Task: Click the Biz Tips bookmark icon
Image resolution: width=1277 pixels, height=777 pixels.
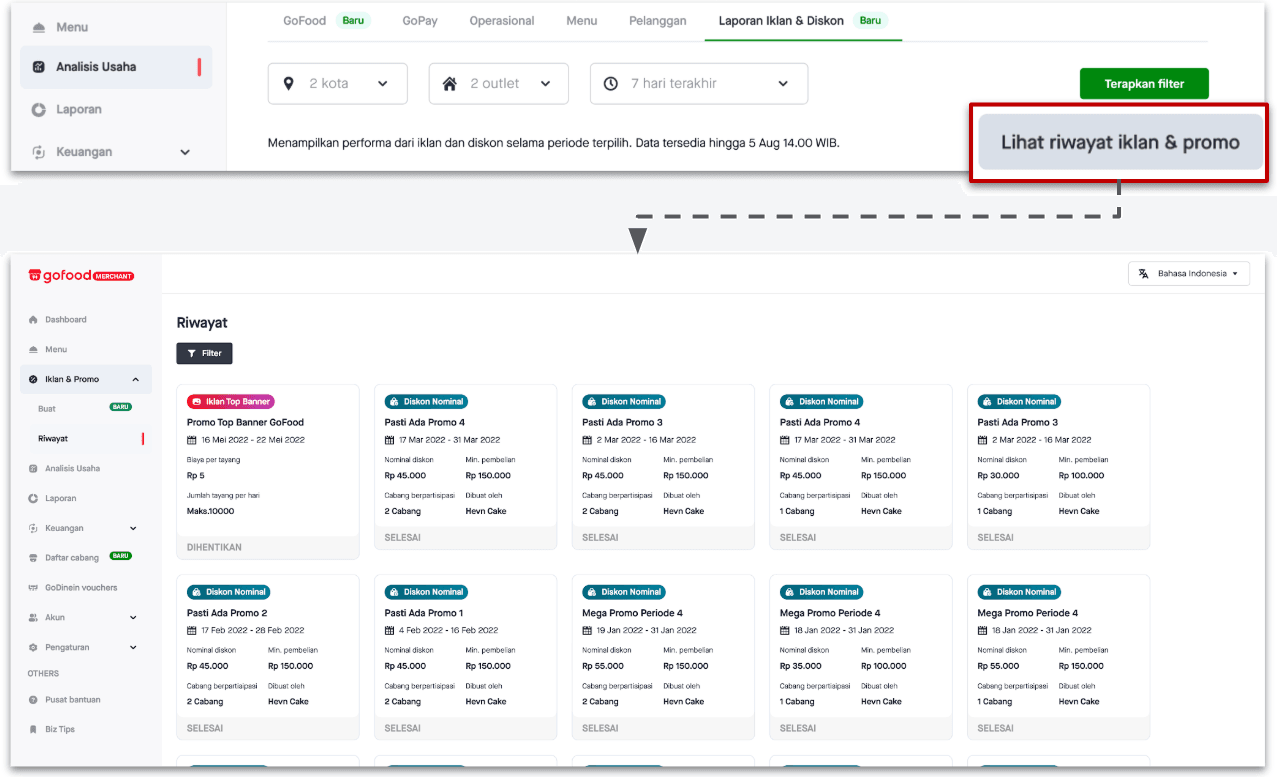Action: point(33,730)
